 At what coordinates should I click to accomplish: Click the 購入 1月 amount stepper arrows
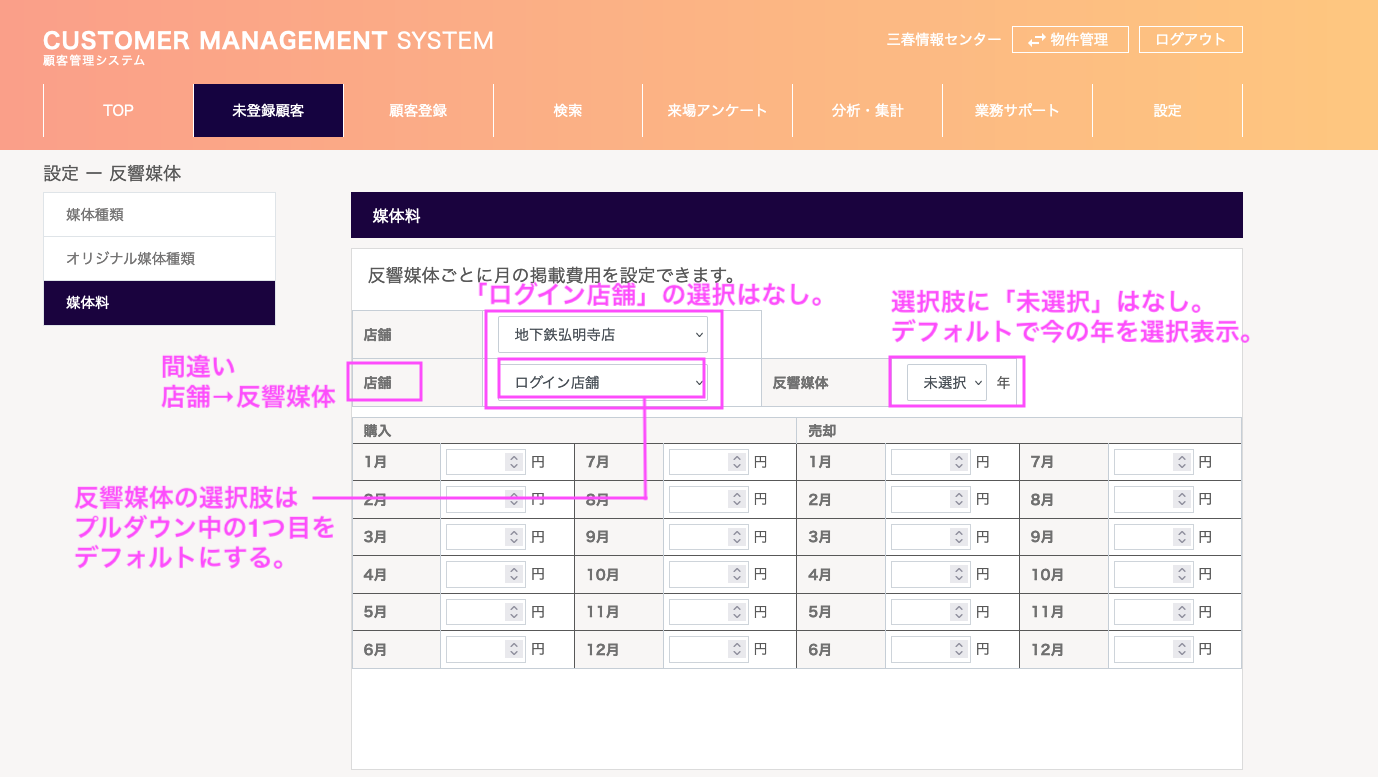pyautogui.click(x=514, y=462)
